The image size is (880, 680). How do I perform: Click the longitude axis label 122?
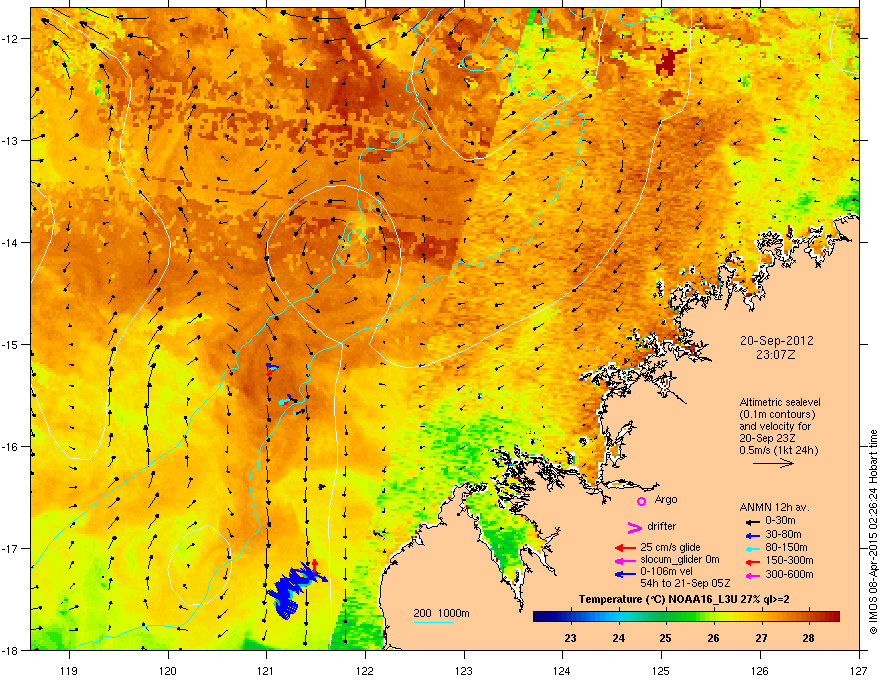pos(365,670)
